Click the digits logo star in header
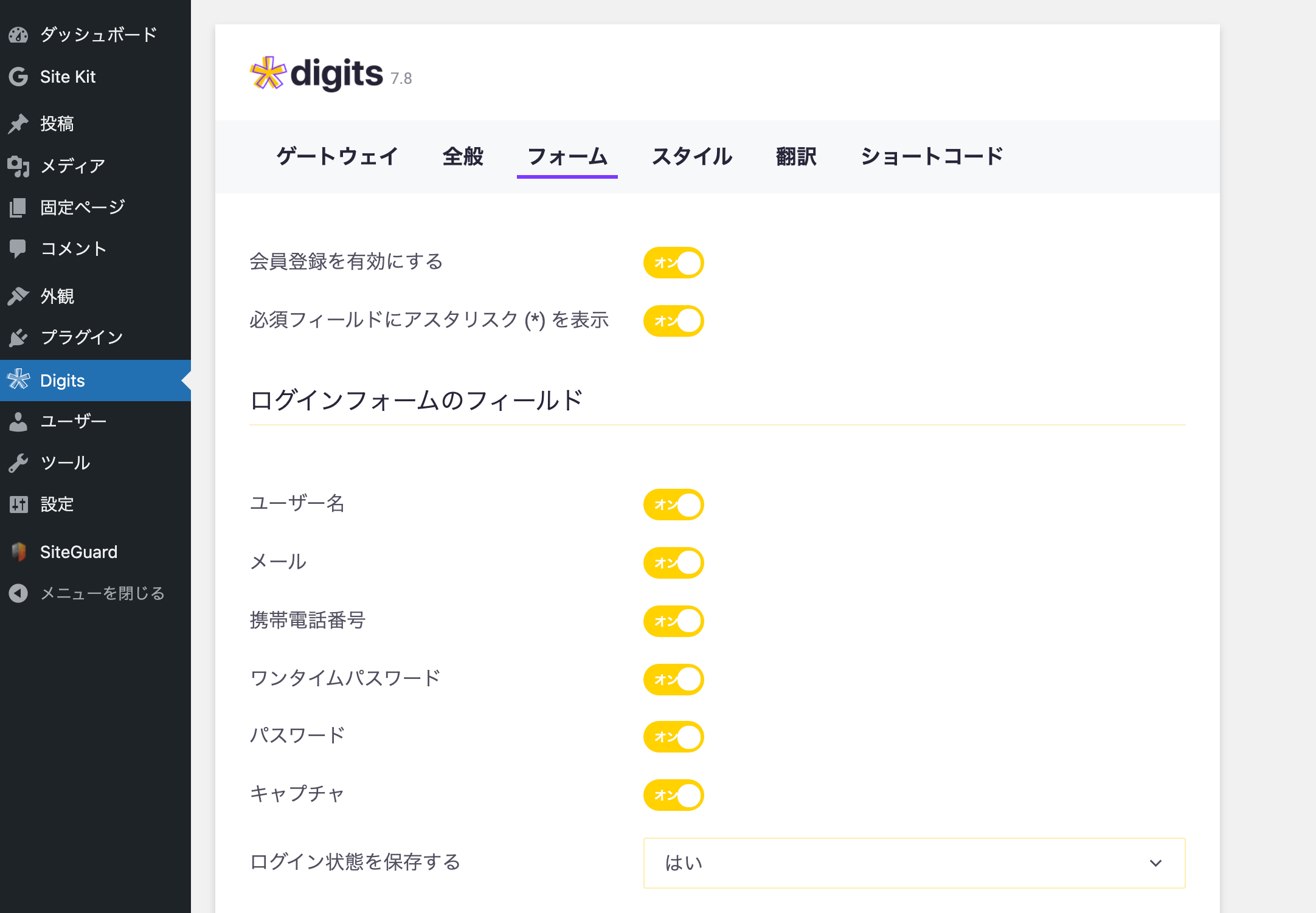Viewport: 1316px width, 913px height. (268, 74)
